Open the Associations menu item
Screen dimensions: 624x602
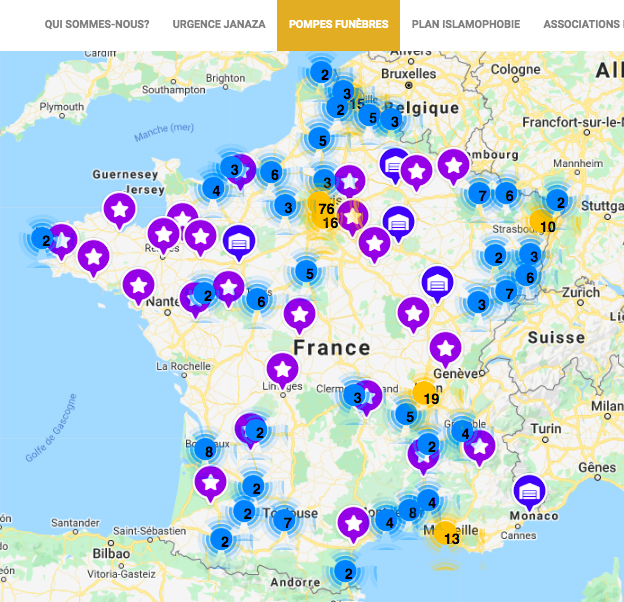(583, 24)
